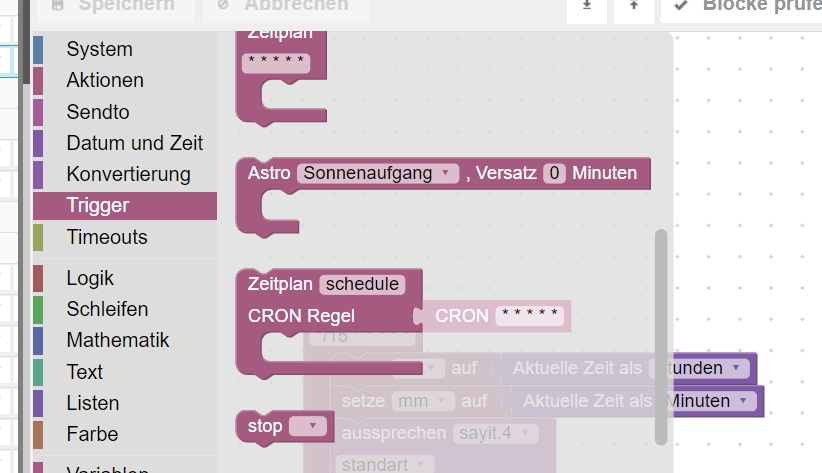The width and height of the screenshot is (822, 473).
Task: Click the flyout vertical scrollbar
Action: [x=661, y=337]
